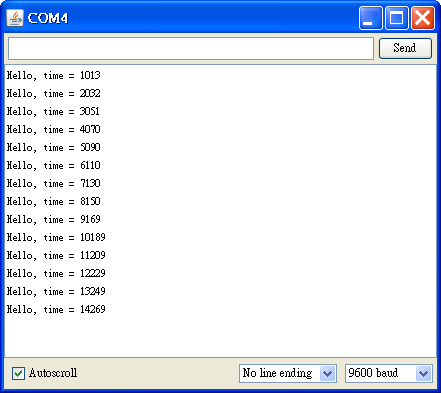Click the Java icon in title bar

coord(15,18)
